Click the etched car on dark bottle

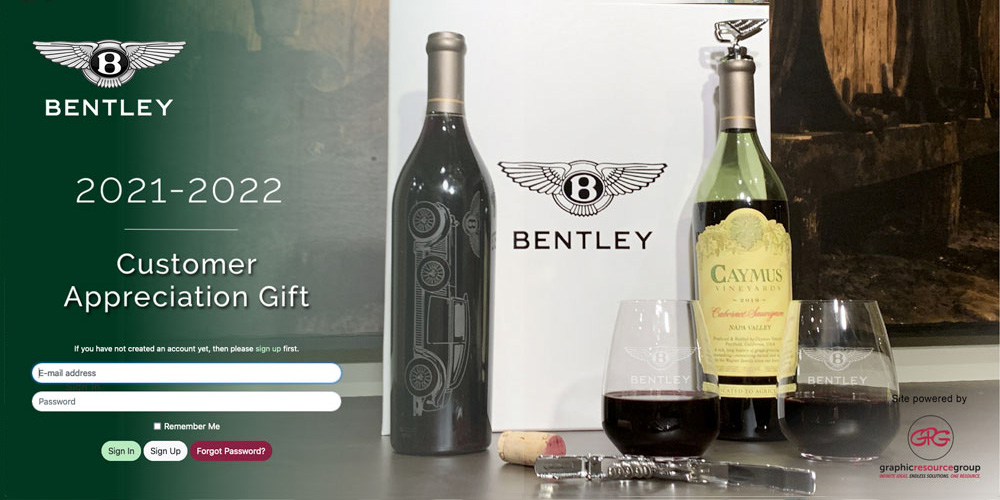coord(434,305)
